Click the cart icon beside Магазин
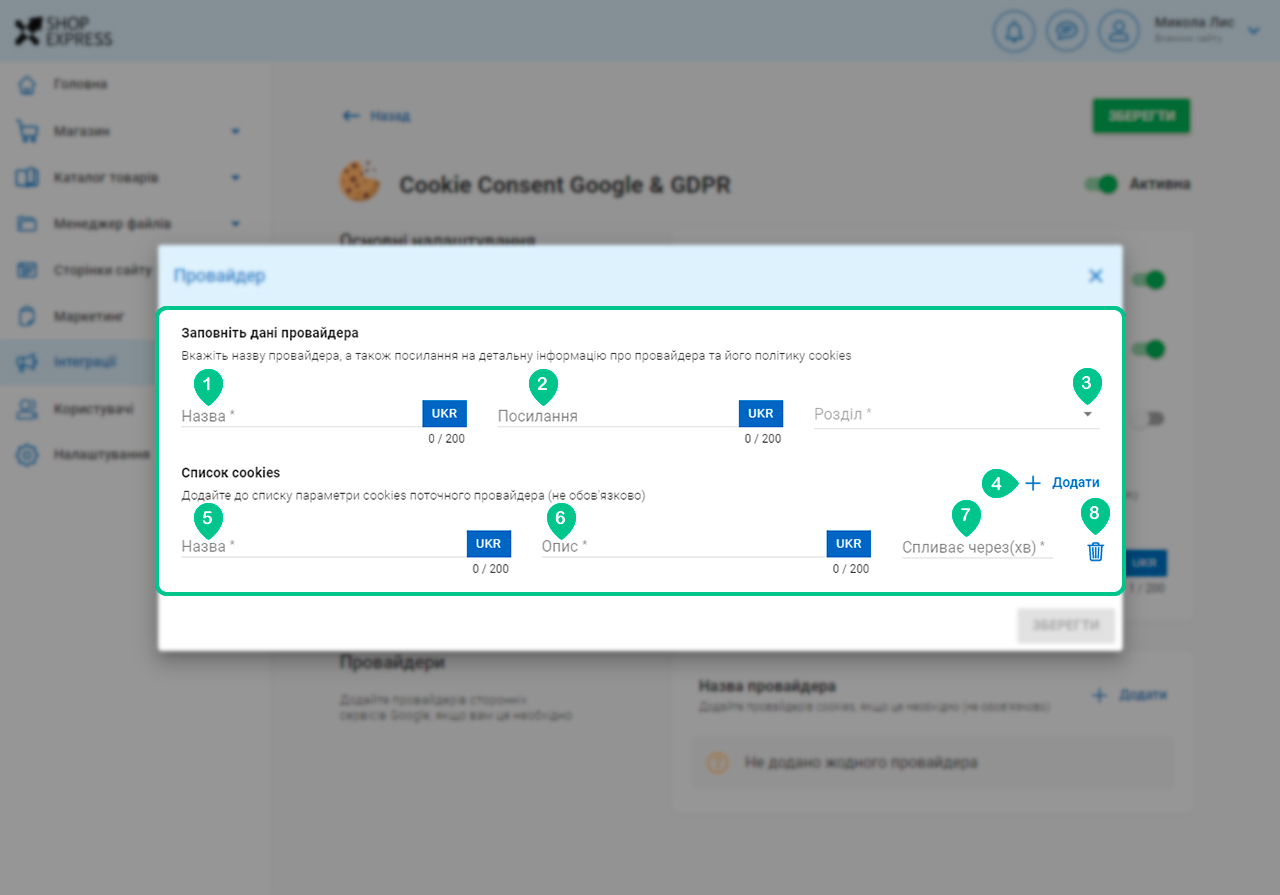 pyautogui.click(x=28, y=131)
